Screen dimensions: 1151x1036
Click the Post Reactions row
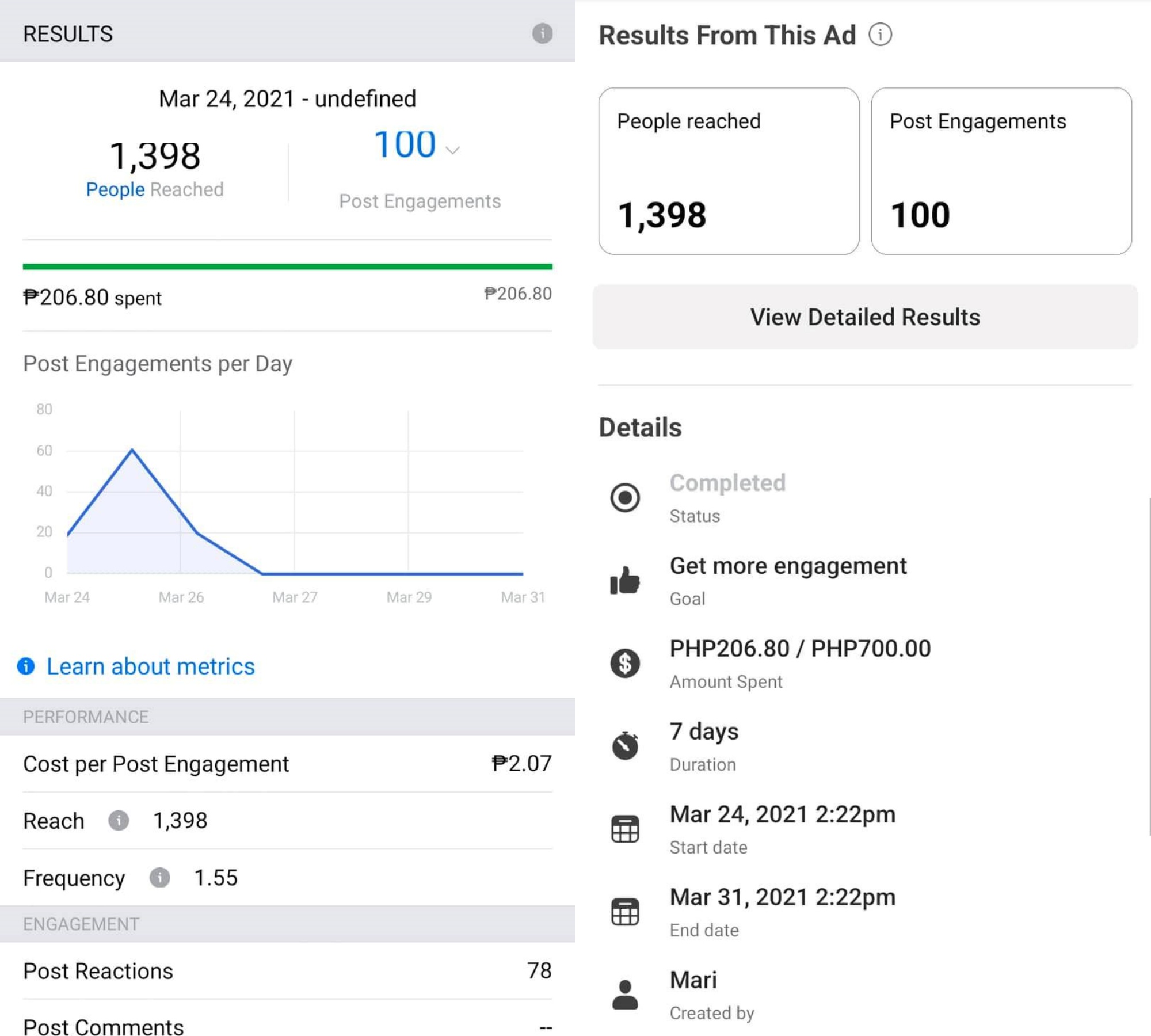287,970
